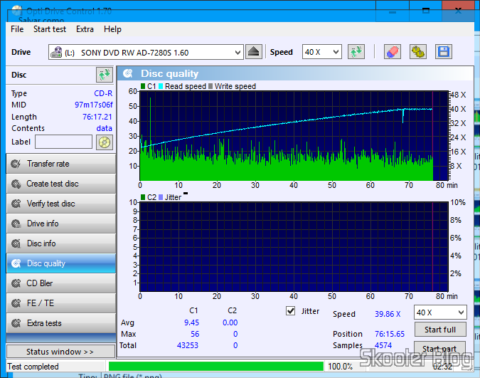Click the Test completed status text
480x378 pixels.
coord(33,367)
